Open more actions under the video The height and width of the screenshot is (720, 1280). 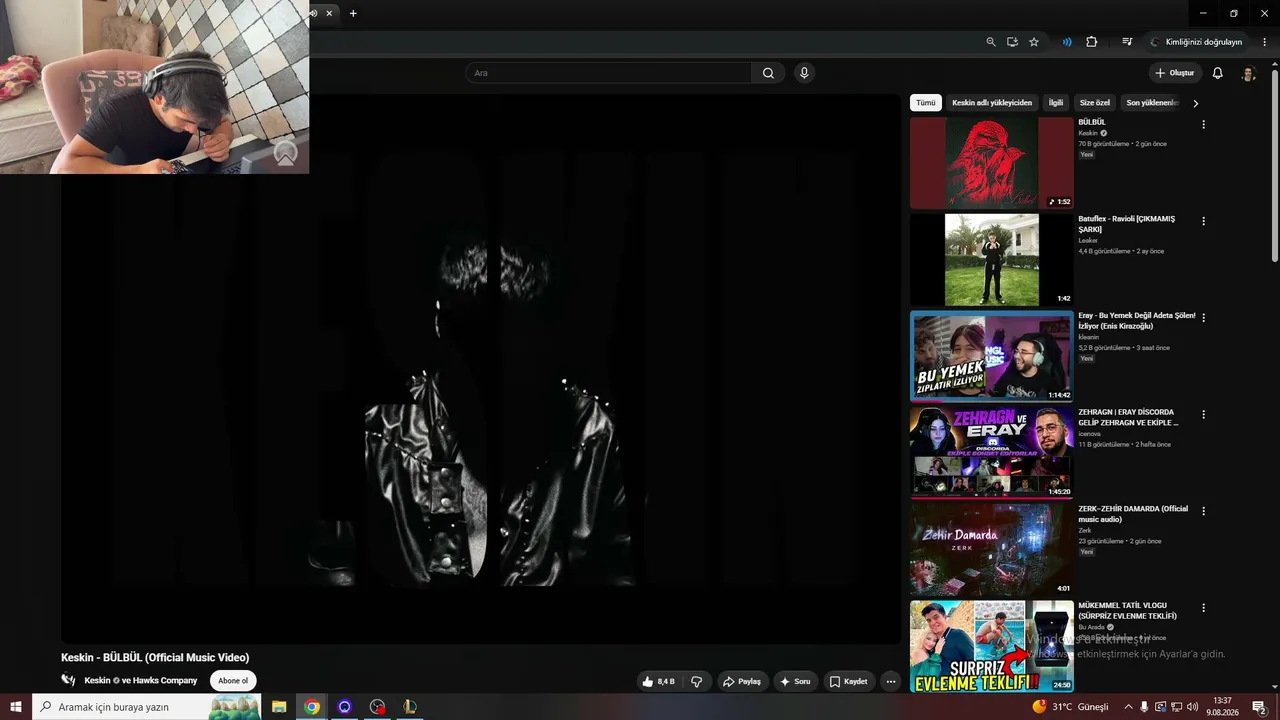(891, 681)
